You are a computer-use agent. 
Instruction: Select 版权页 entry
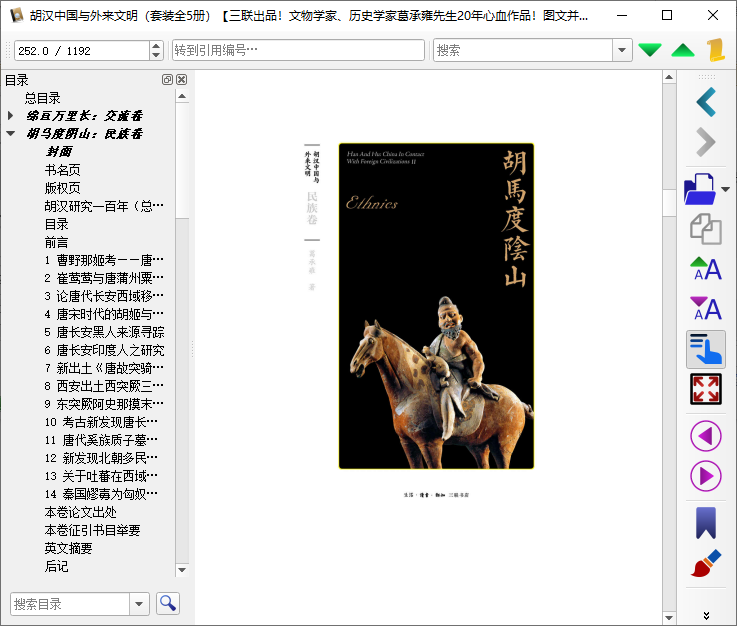pos(63,188)
